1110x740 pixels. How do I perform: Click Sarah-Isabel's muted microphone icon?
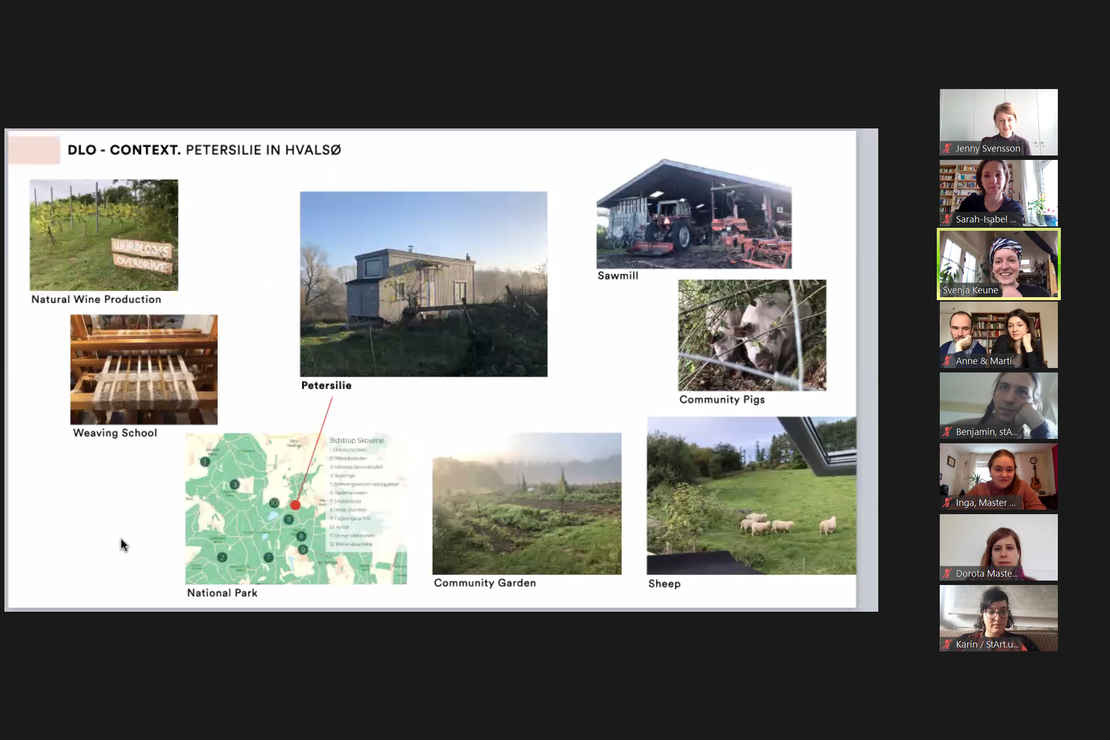pyautogui.click(x=947, y=219)
